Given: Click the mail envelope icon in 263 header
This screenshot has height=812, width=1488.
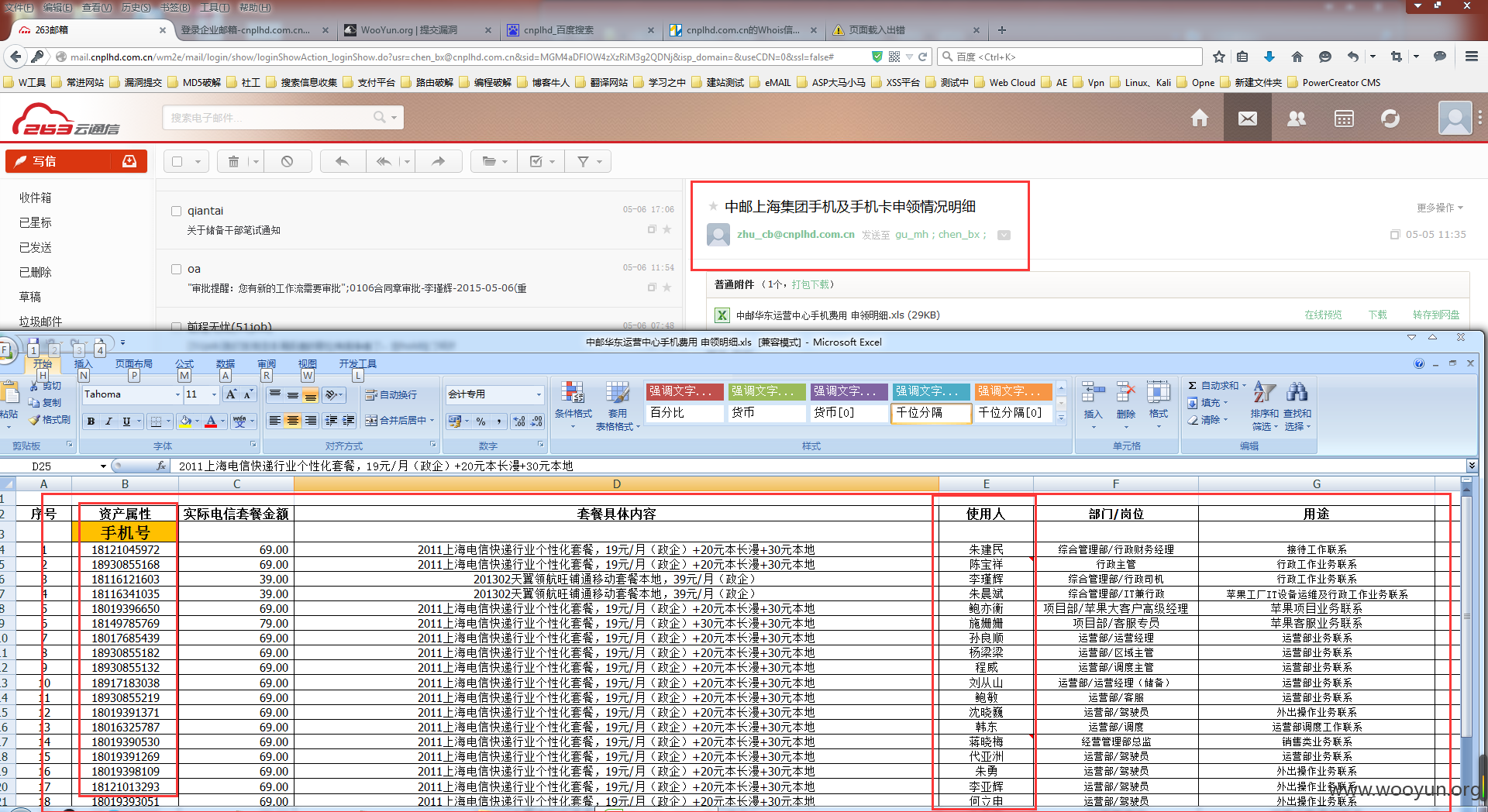Looking at the screenshot, I should click(x=1248, y=119).
